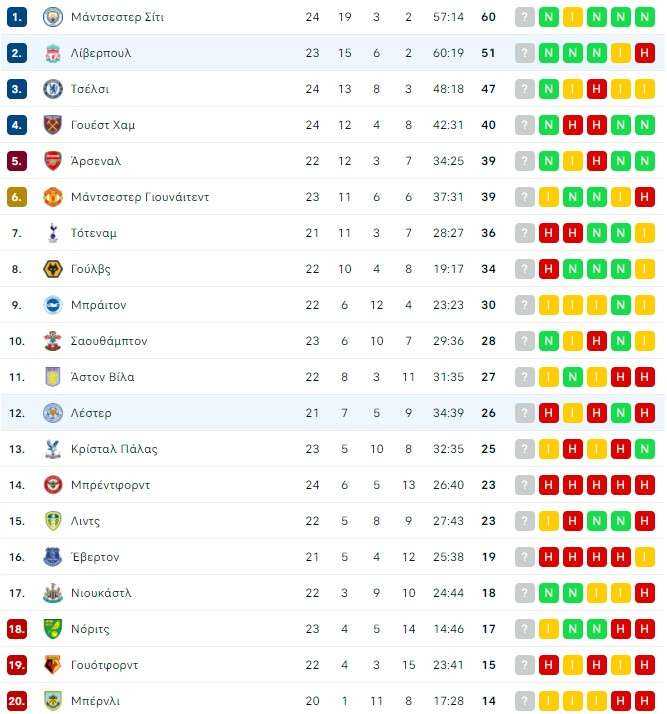
Task: Select the Tottenham cockerel crest
Action: pyautogui.click(x=52, y=233)
